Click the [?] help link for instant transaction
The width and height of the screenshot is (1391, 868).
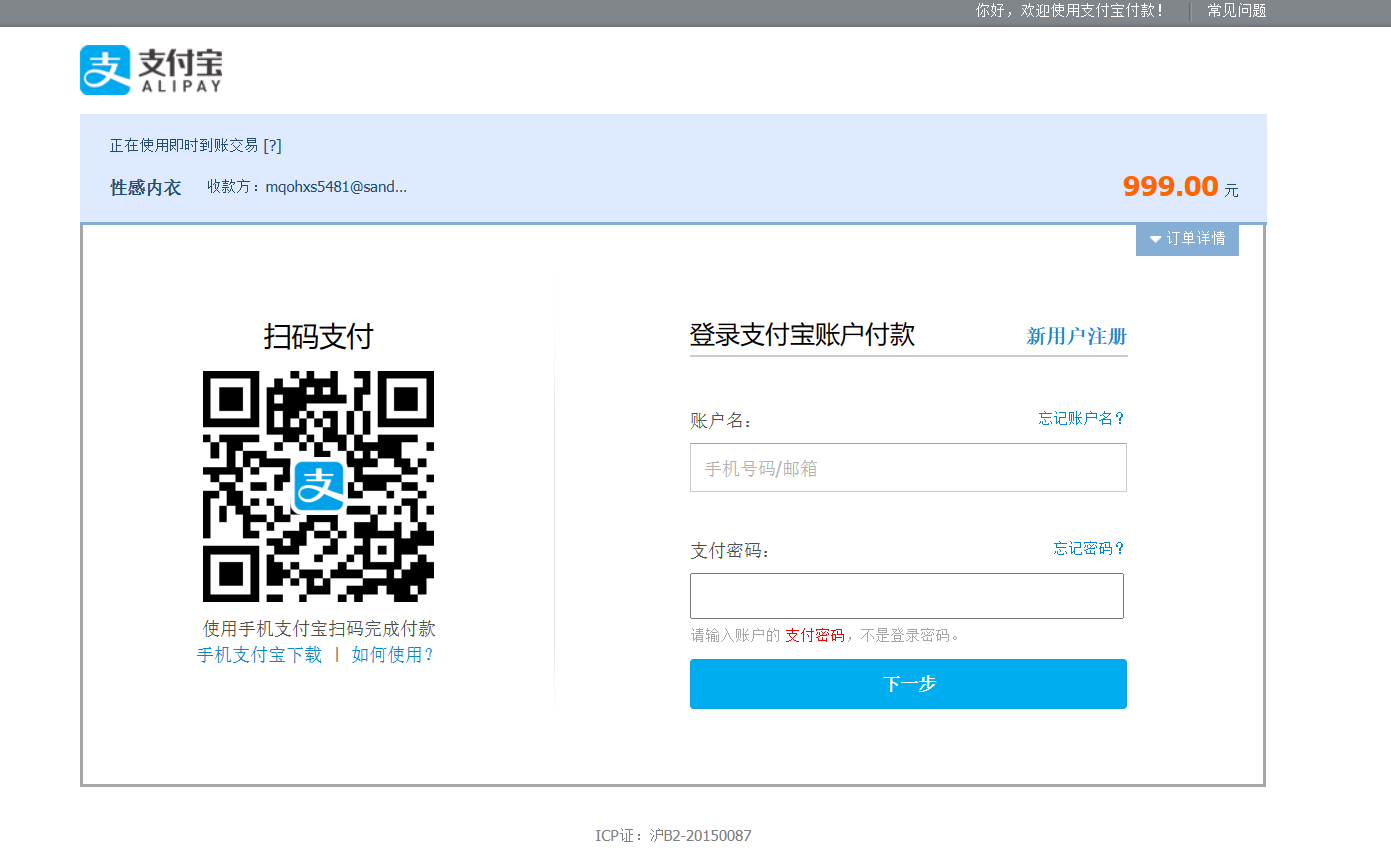coord(272,146)
